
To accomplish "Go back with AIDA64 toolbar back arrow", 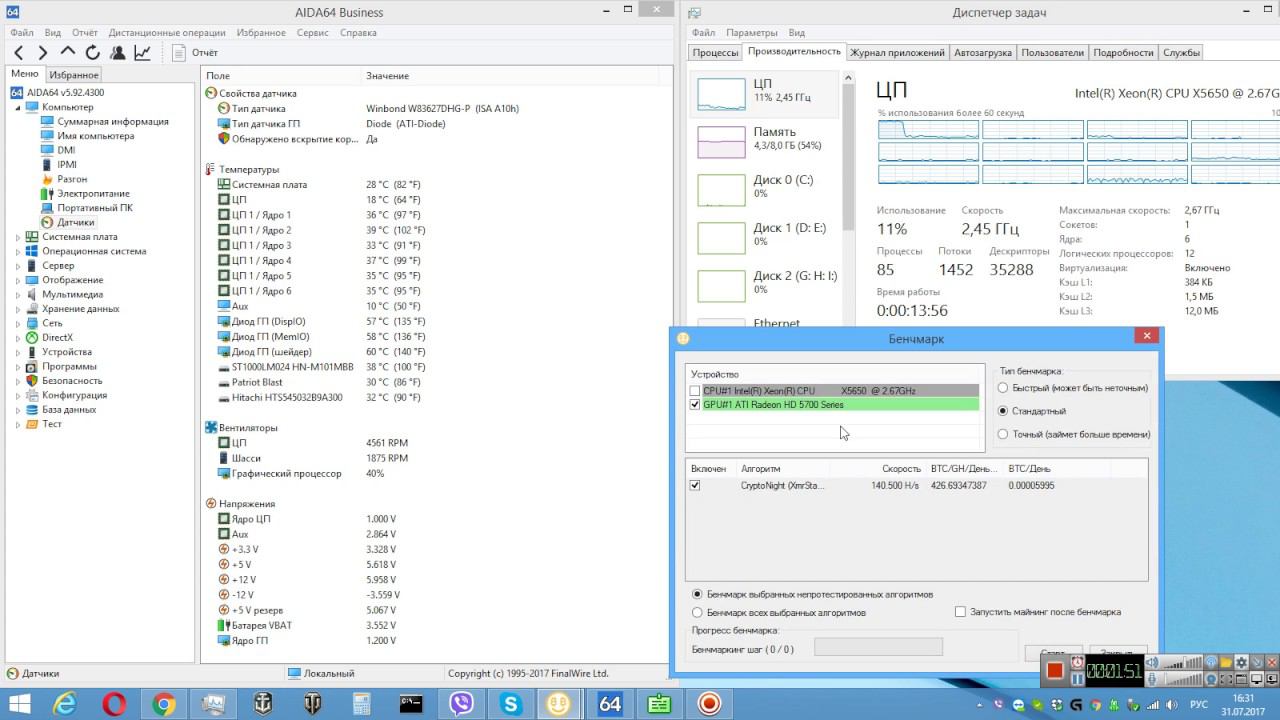I will [19, 52].
